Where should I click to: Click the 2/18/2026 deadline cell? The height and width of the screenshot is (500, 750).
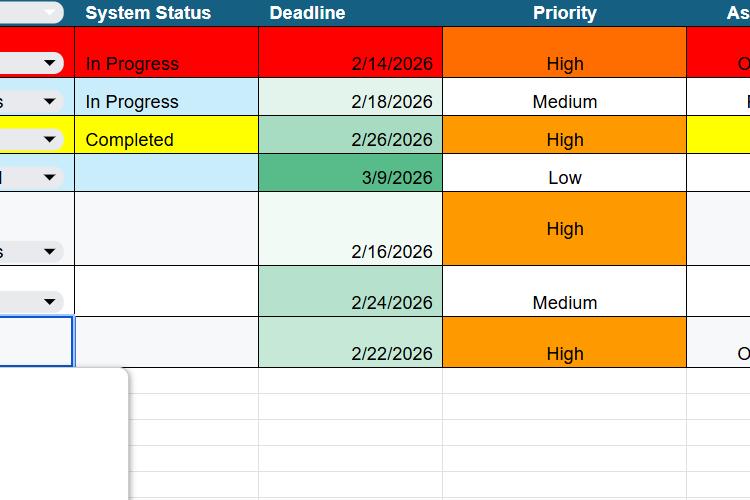[351, 97]
